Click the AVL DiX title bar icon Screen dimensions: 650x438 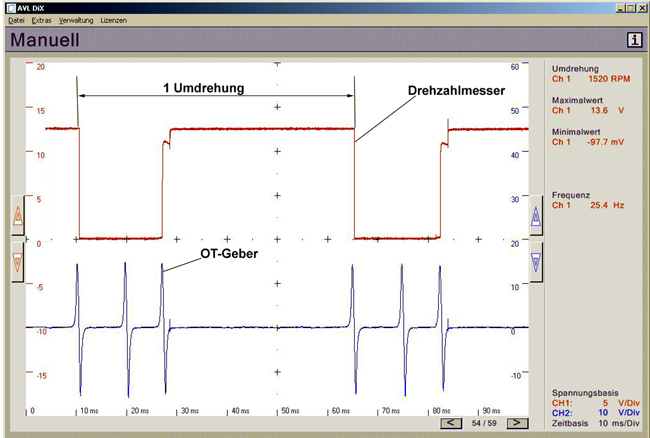(8, 7)
